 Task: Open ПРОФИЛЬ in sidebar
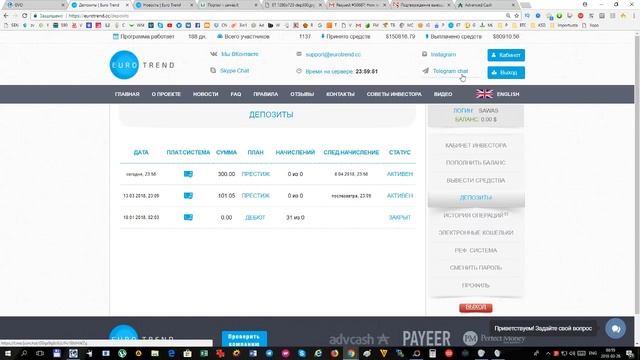click(476, 285)
